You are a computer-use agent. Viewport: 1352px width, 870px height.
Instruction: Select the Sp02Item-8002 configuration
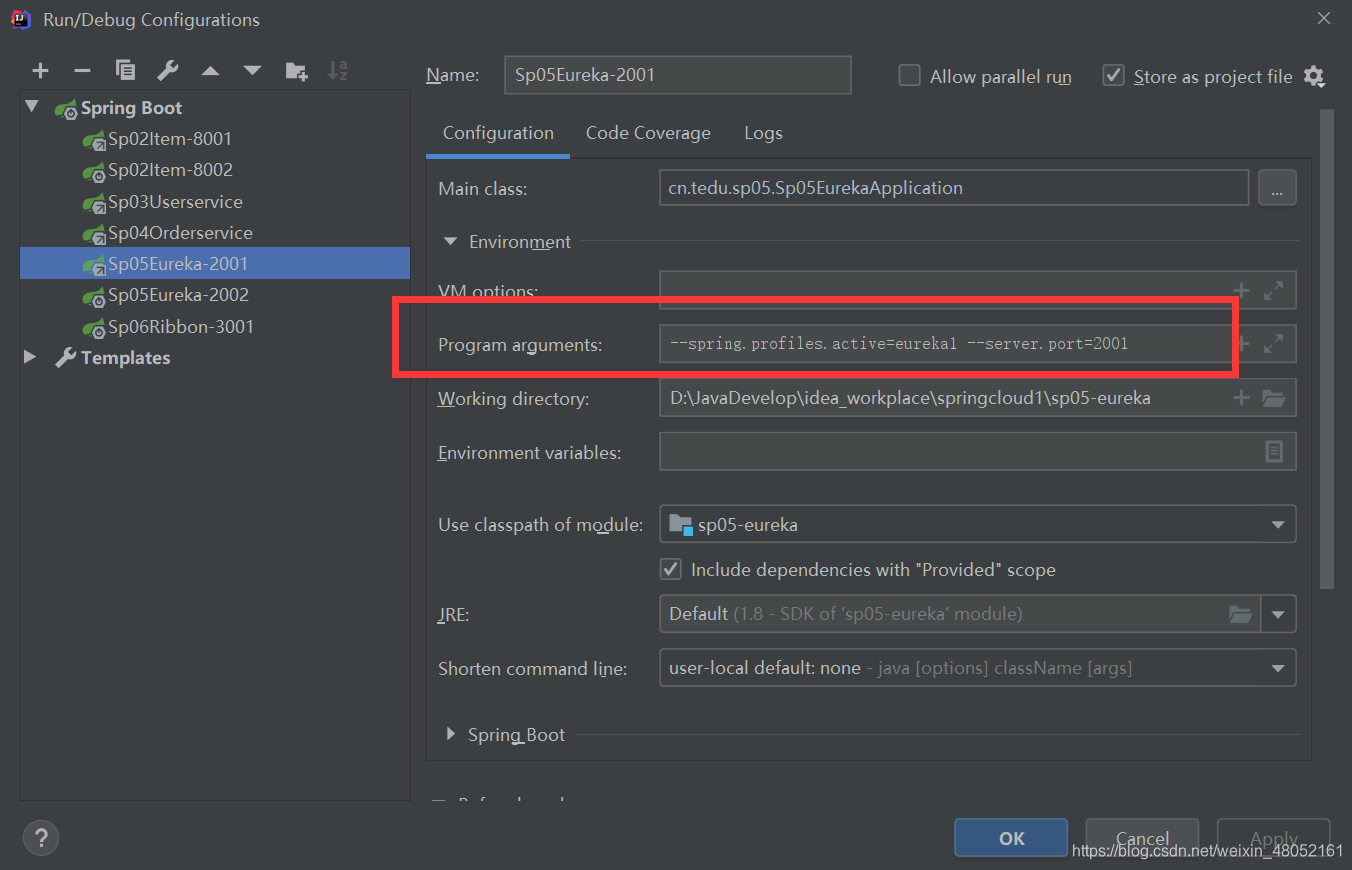(215, 170)
